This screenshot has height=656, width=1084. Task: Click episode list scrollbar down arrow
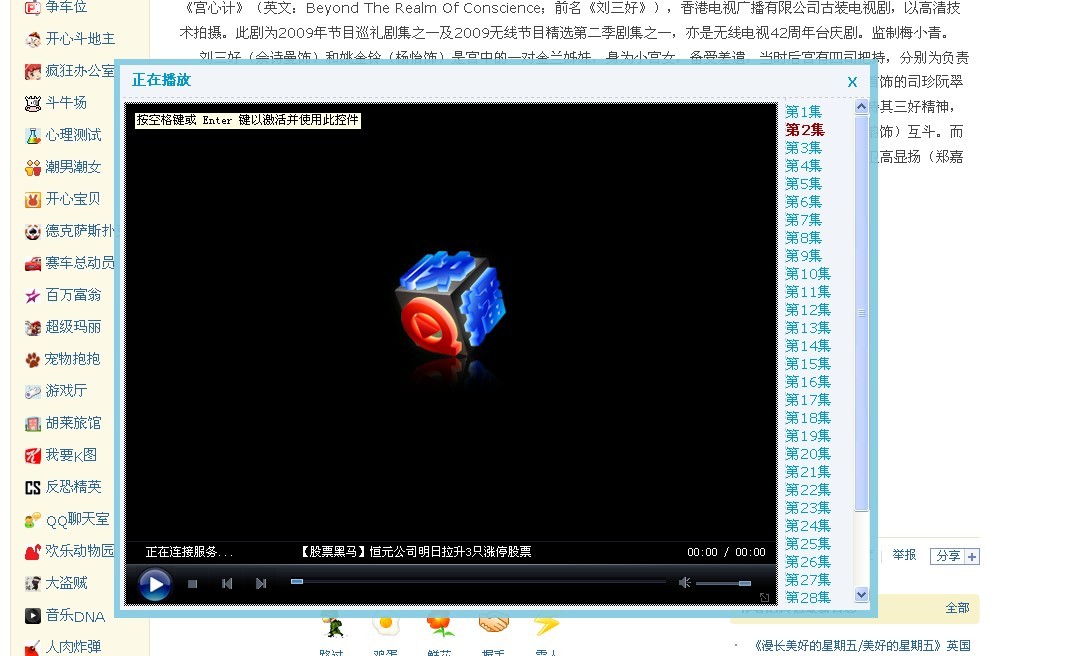(861, 594)
